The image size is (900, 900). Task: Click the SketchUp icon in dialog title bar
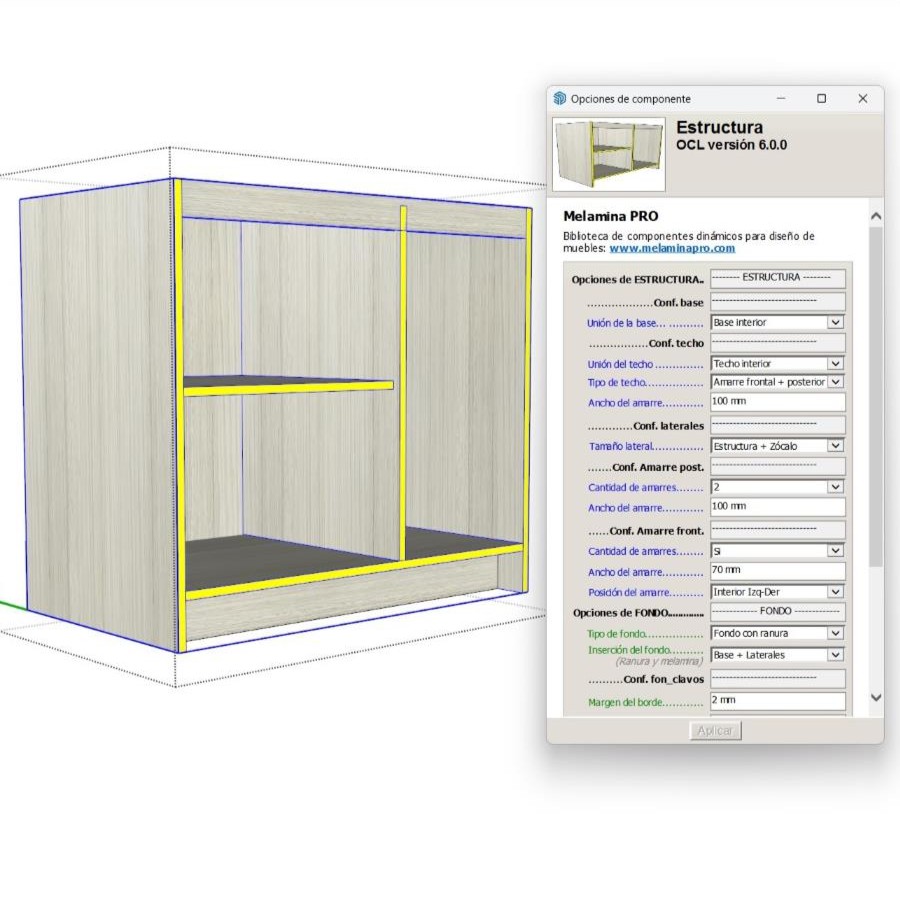[560, 99]
